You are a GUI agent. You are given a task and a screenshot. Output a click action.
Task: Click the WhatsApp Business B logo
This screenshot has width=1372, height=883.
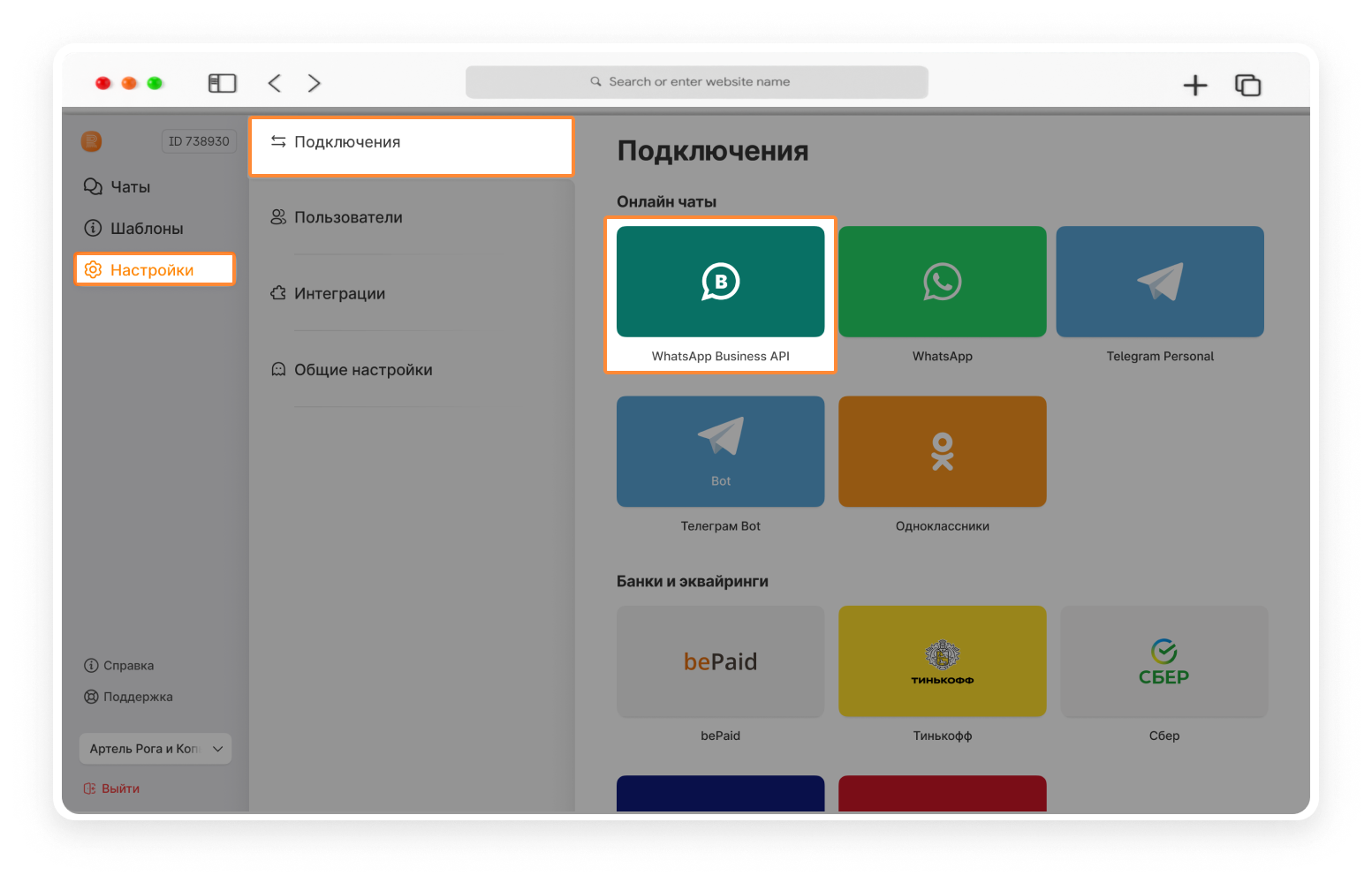point(720,282)
